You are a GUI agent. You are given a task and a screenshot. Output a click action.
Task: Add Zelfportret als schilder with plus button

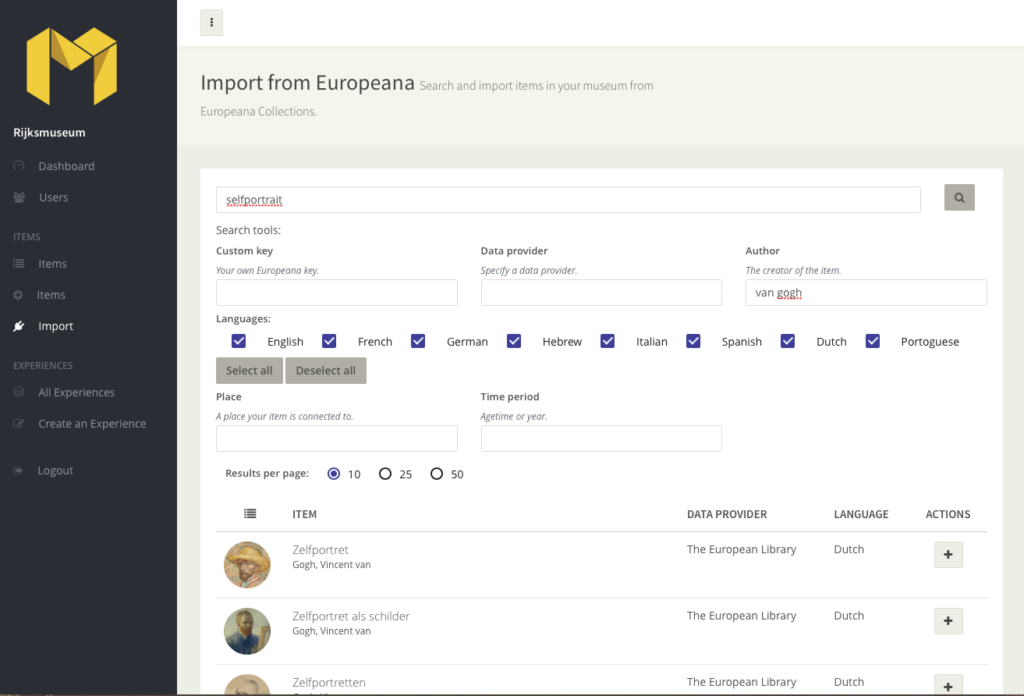click(x=948, y=621)
